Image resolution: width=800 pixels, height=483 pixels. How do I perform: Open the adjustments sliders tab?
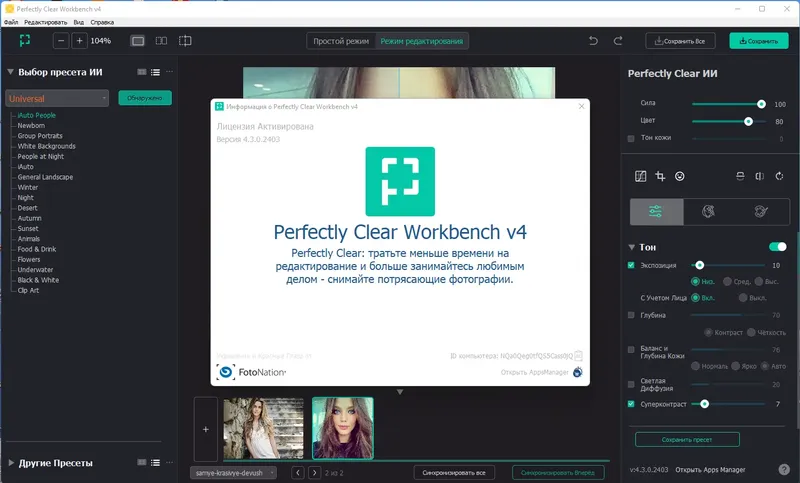tap(656, 211)
